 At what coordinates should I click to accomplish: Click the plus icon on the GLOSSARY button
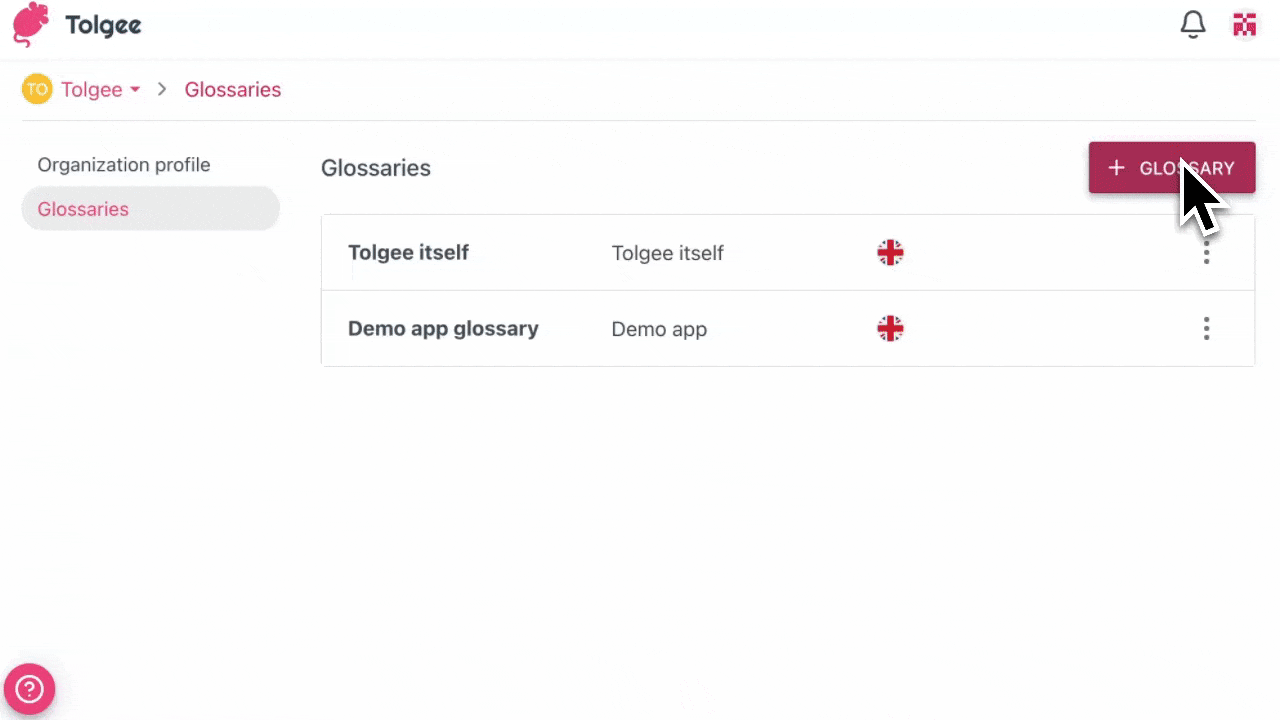tap(1116, 168)
